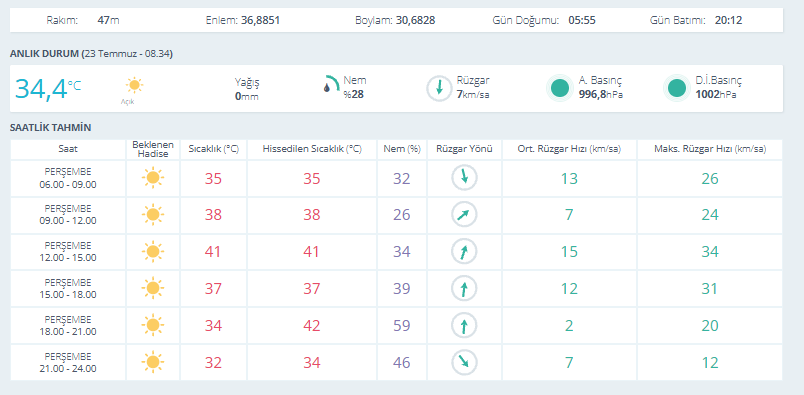Select the Sıcaklık (°C) column header

tap(213, 149)
